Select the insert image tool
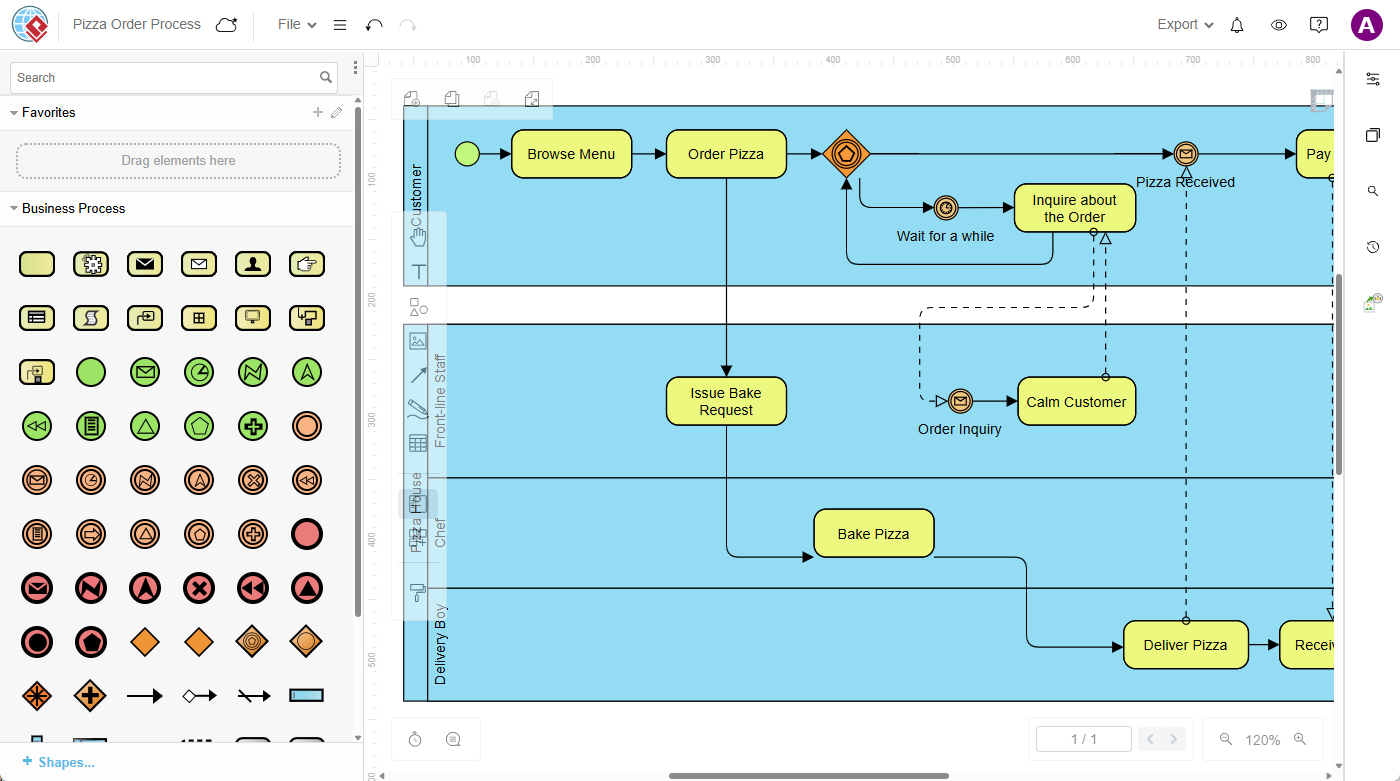Image resolution: width=1400 pixels, height=781 pixels. click(418, 341)
